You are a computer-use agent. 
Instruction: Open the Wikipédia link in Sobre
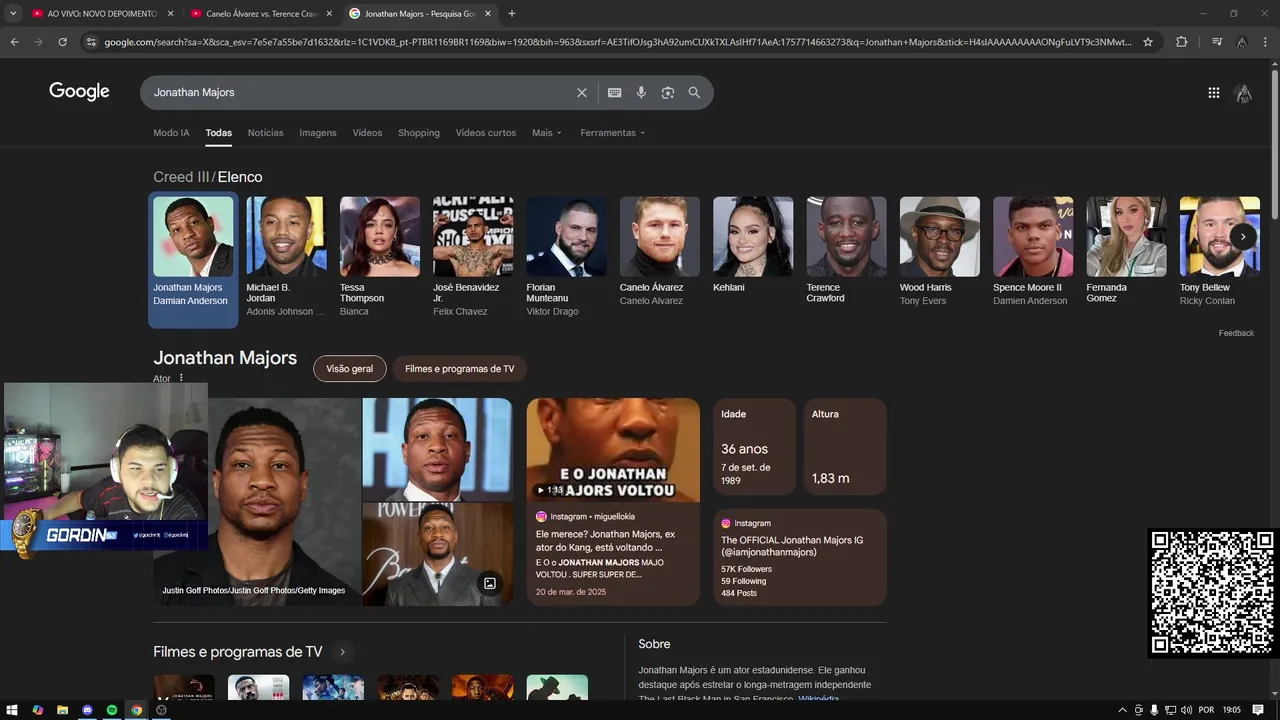pyautogui.click(x=818, y=698)
